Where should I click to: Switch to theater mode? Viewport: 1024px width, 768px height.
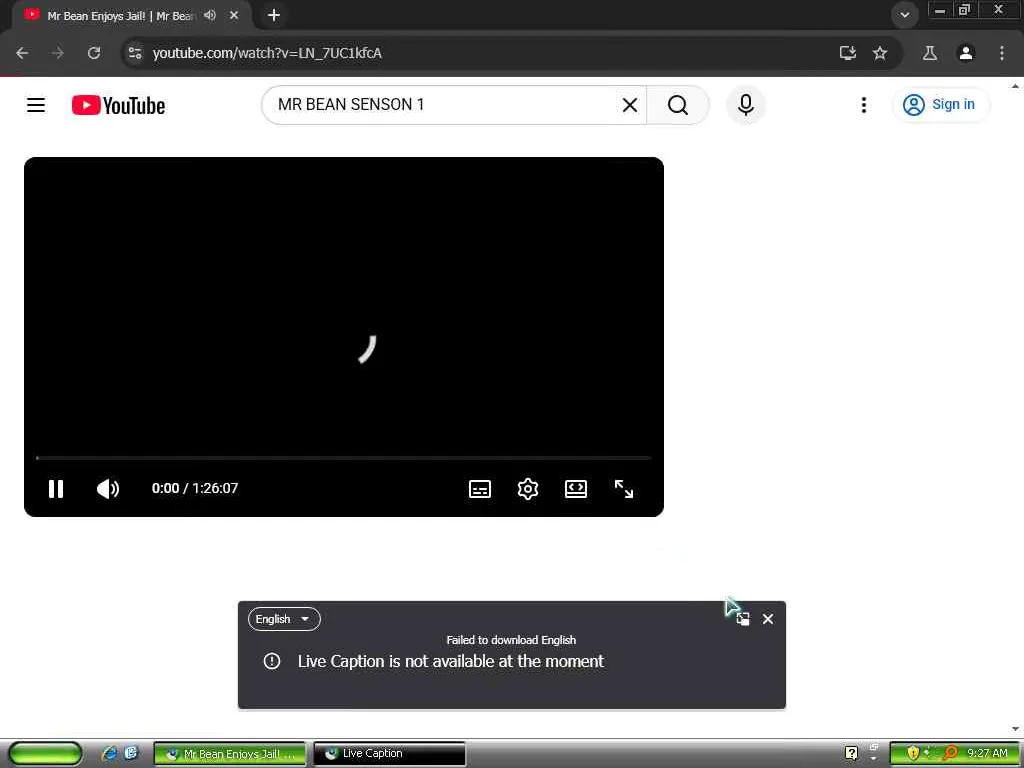(x=575, y=488)
